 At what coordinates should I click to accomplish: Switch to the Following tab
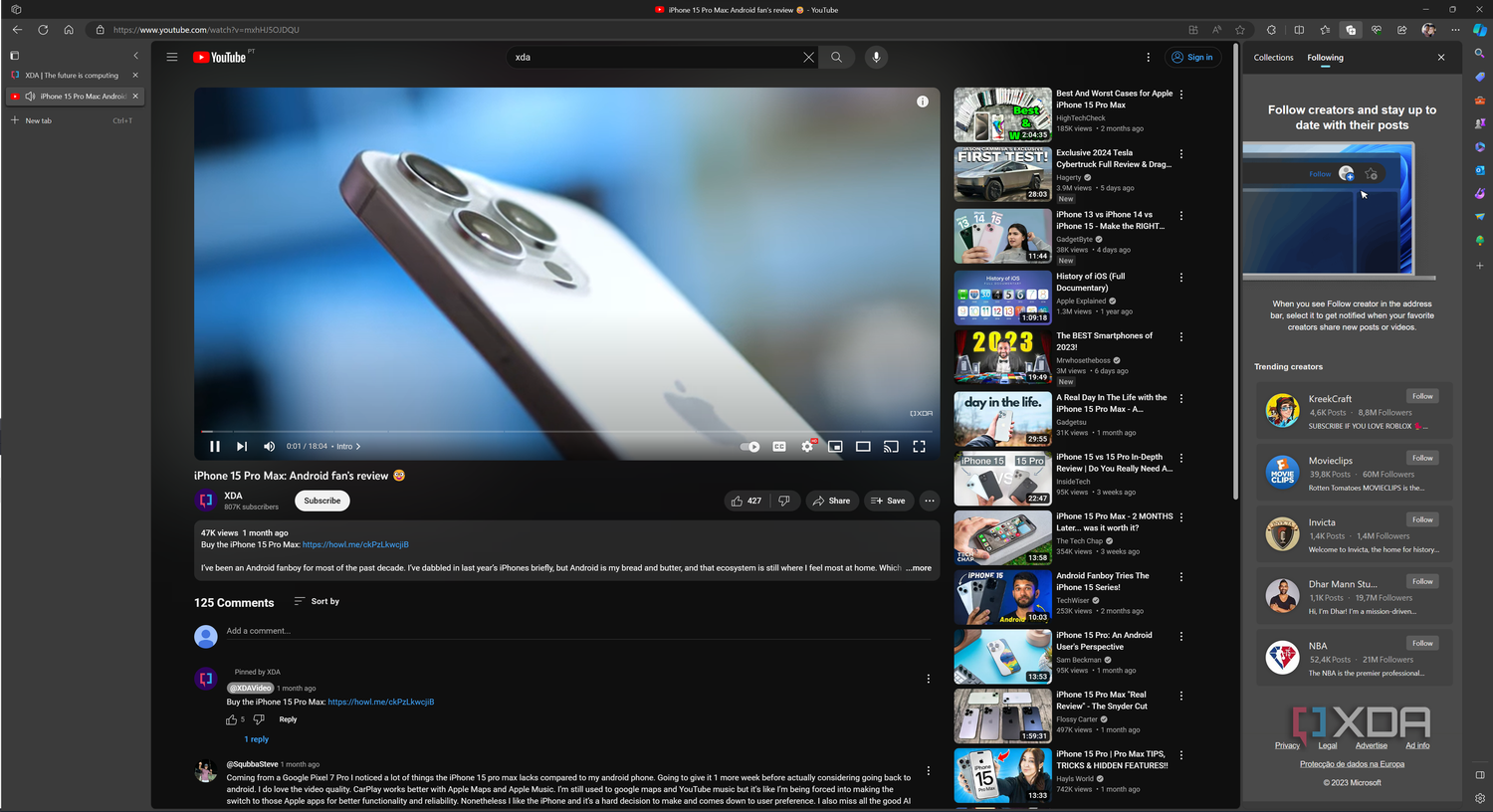point(1325,58)
